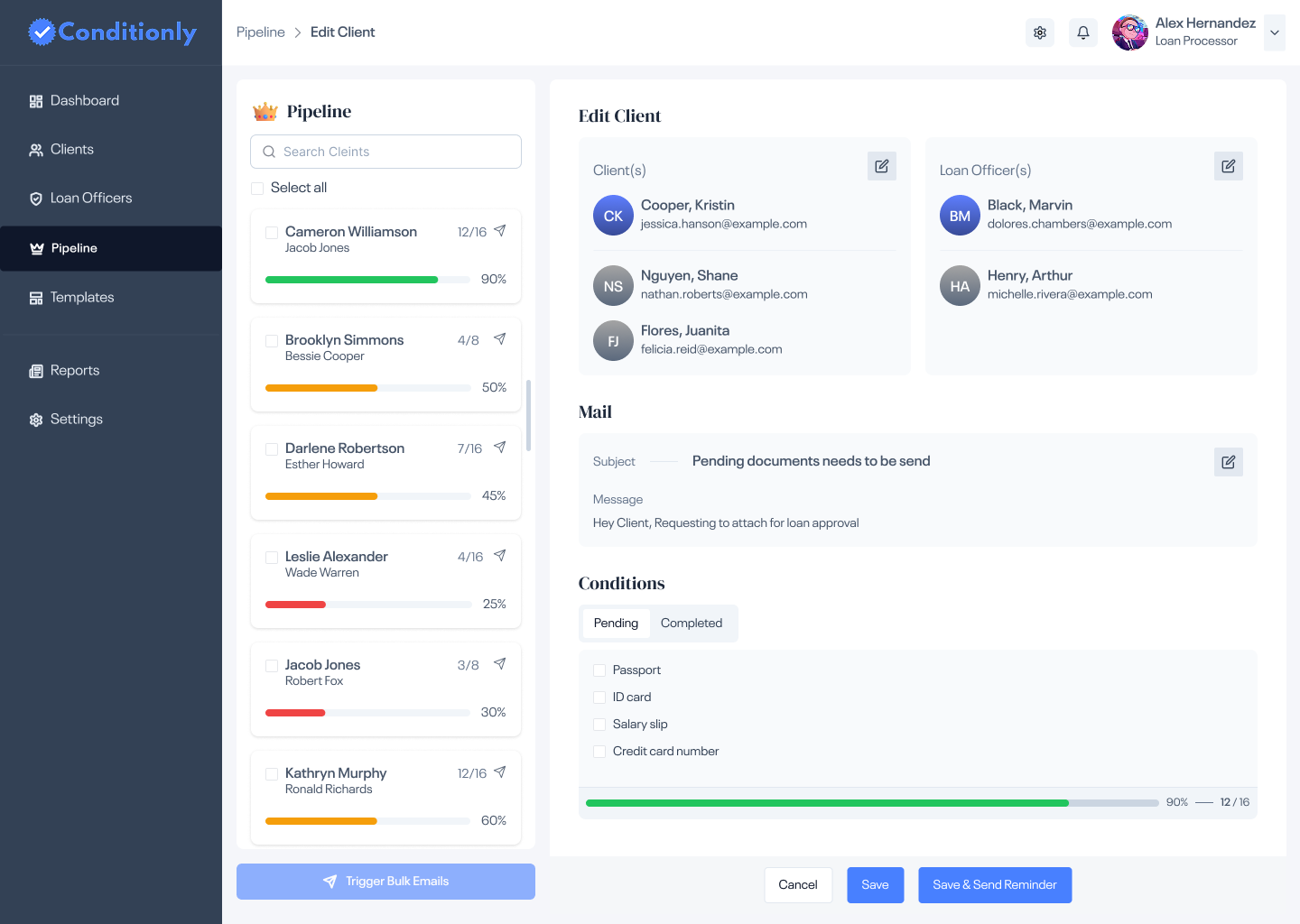Edit the Loan Officer(s) list
Viewport: 1300px width, 924px height.
pyautogui.click(x=1228, y=166)
